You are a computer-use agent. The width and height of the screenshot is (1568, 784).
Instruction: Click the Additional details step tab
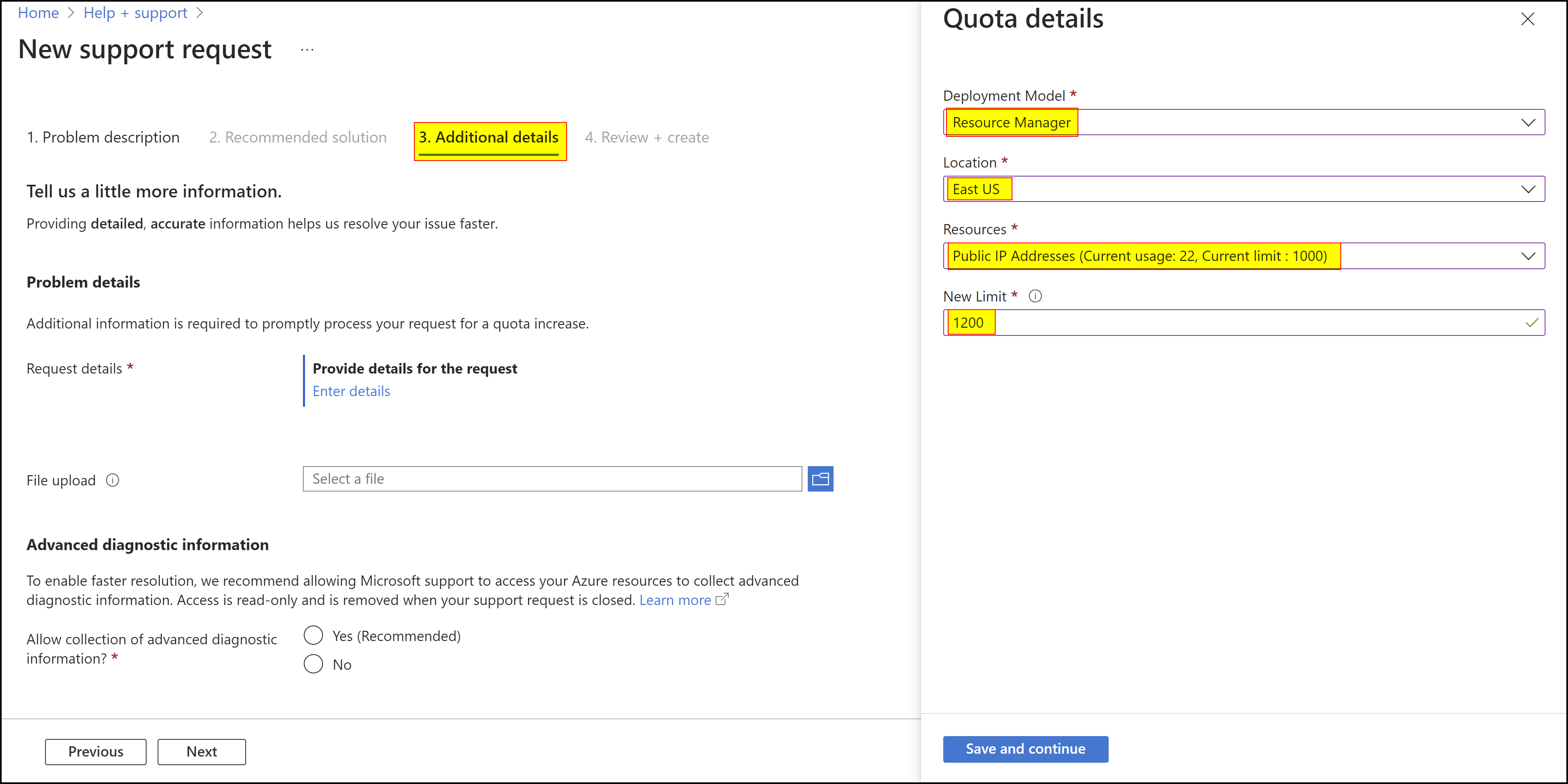[491, 137]
